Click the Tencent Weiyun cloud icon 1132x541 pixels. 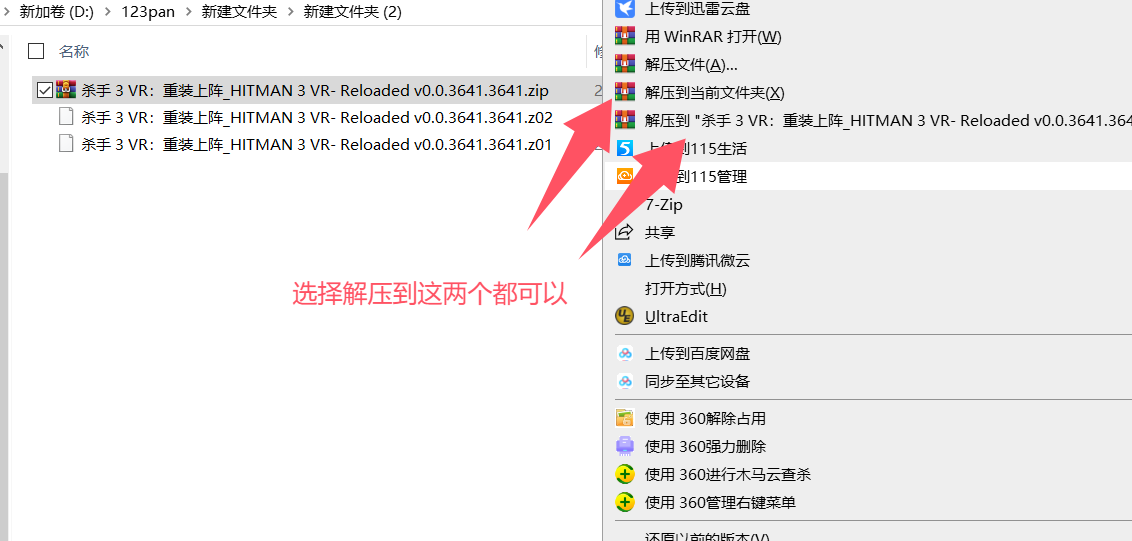tap(624, 259)
